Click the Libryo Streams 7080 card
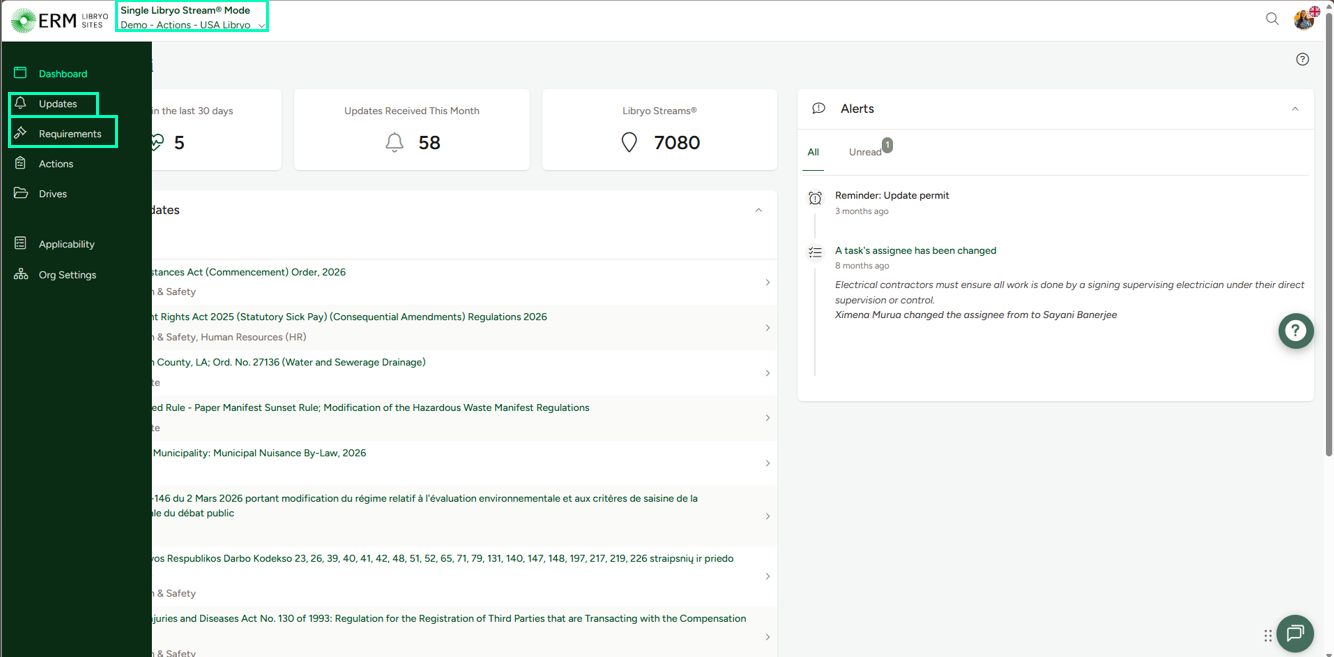The height and width of the screenshot is (657, 1334). tap(659, 129)
